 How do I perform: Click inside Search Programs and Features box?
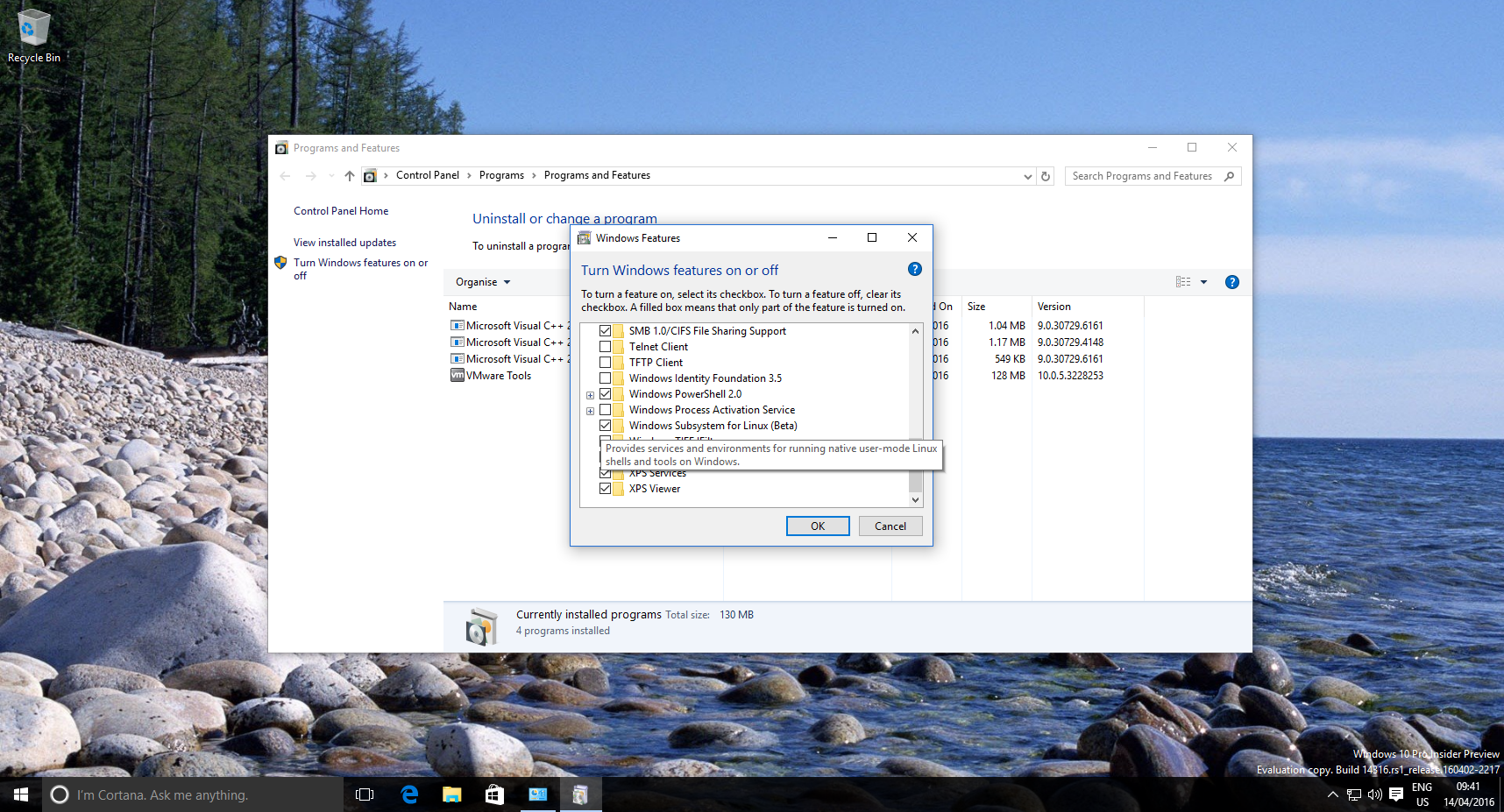(x=1142, y=176)
